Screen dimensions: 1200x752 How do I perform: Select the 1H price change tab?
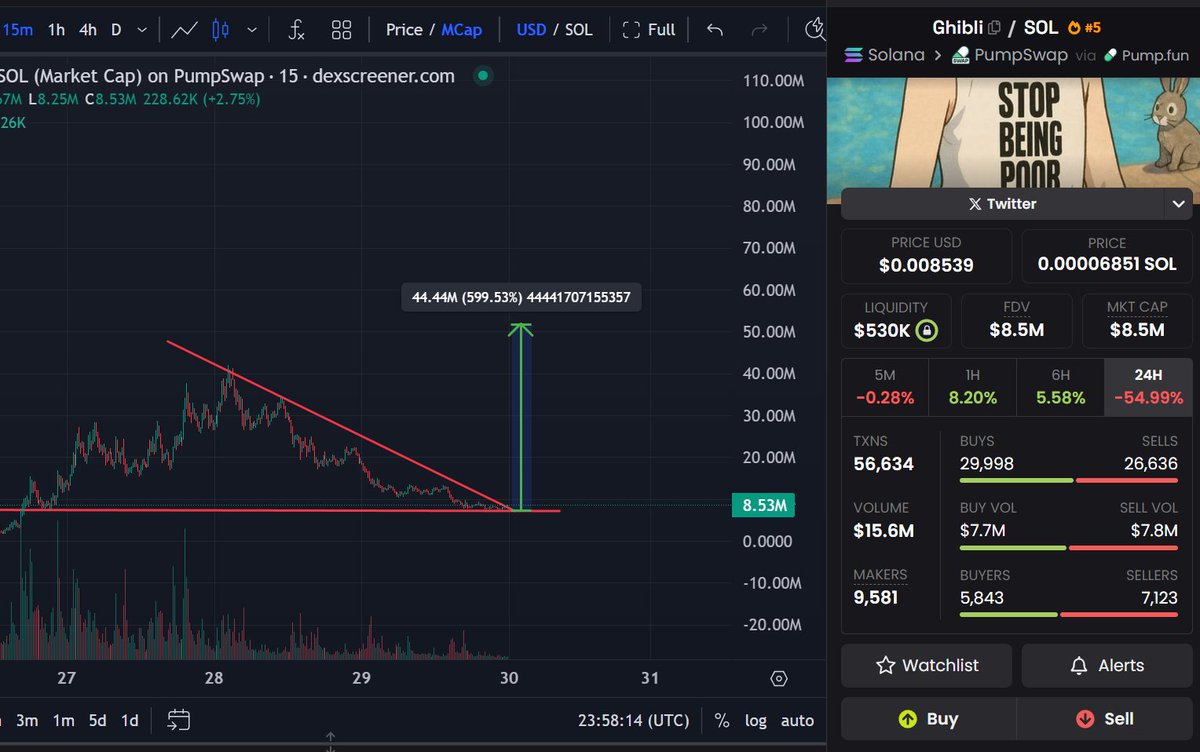point(972,387)
